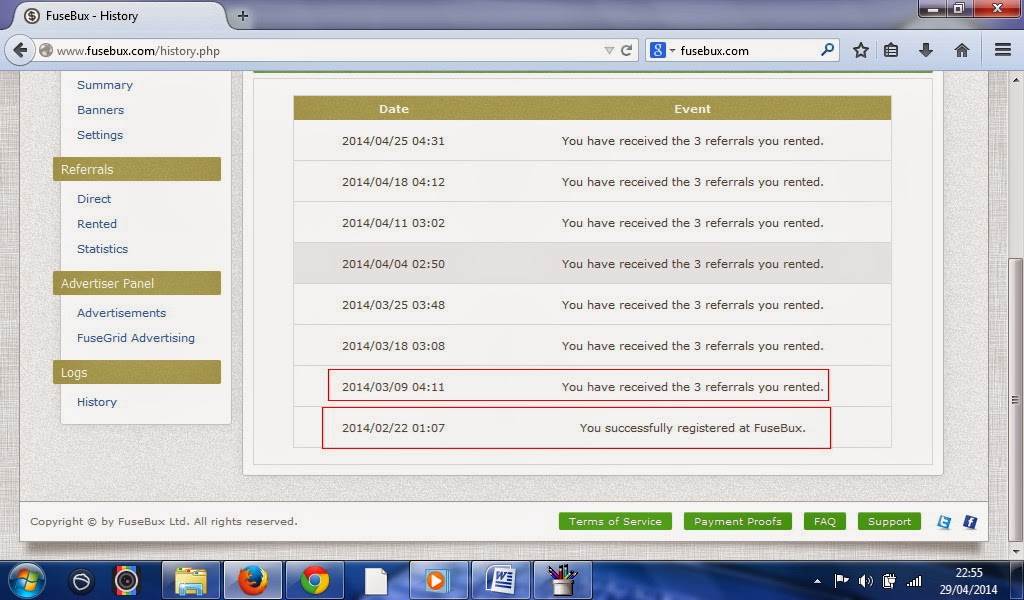Screen dimensions: 1024x600
Task: Open the URL history dropdown arrow
Action: coord(609,50)
